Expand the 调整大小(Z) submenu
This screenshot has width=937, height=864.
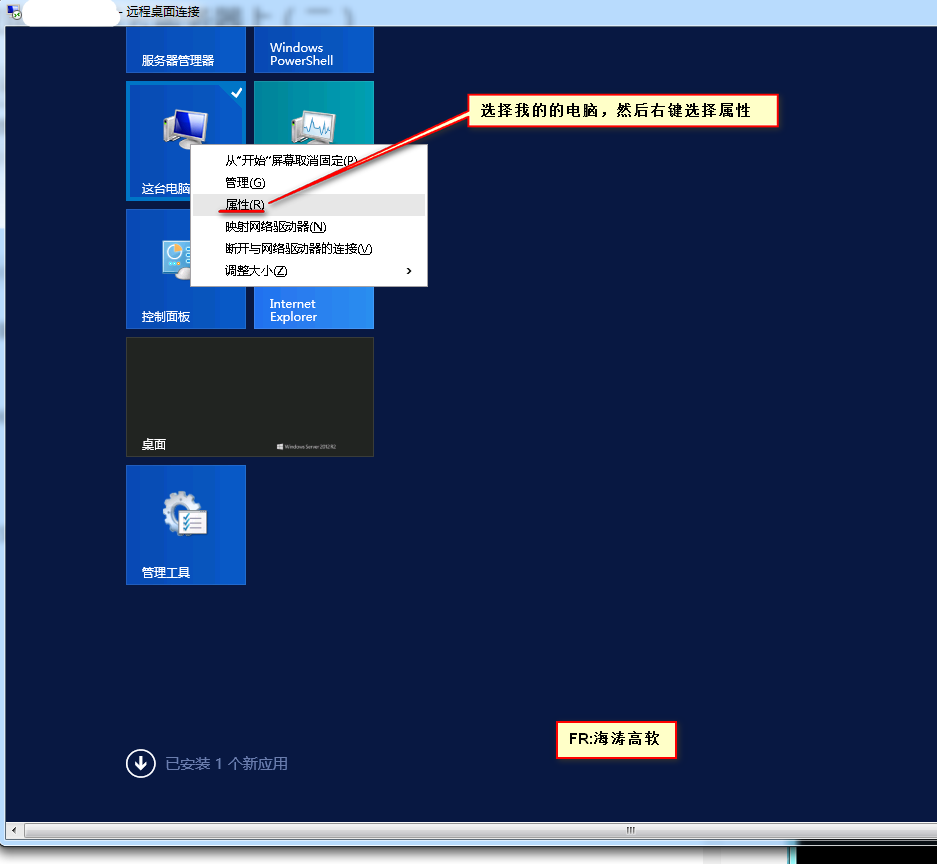pyautogui.click(x=308, y=271)
